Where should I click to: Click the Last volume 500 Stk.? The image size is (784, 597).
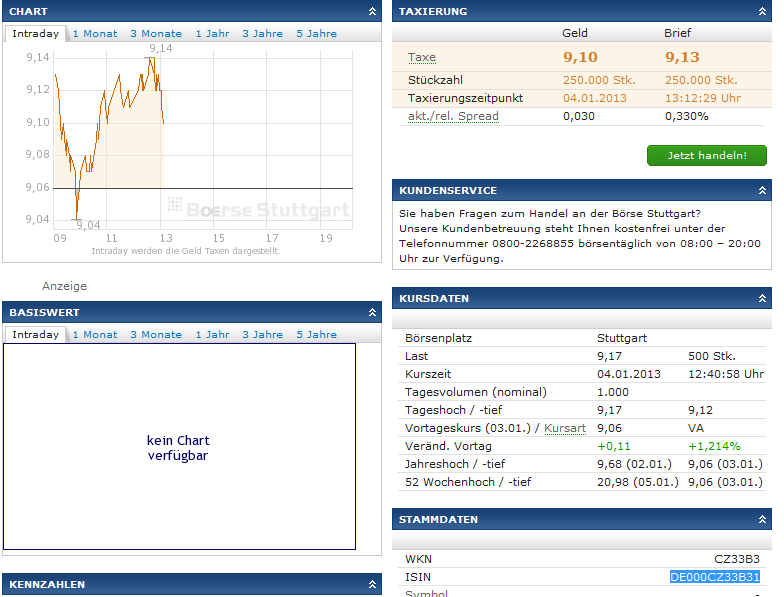712,356
